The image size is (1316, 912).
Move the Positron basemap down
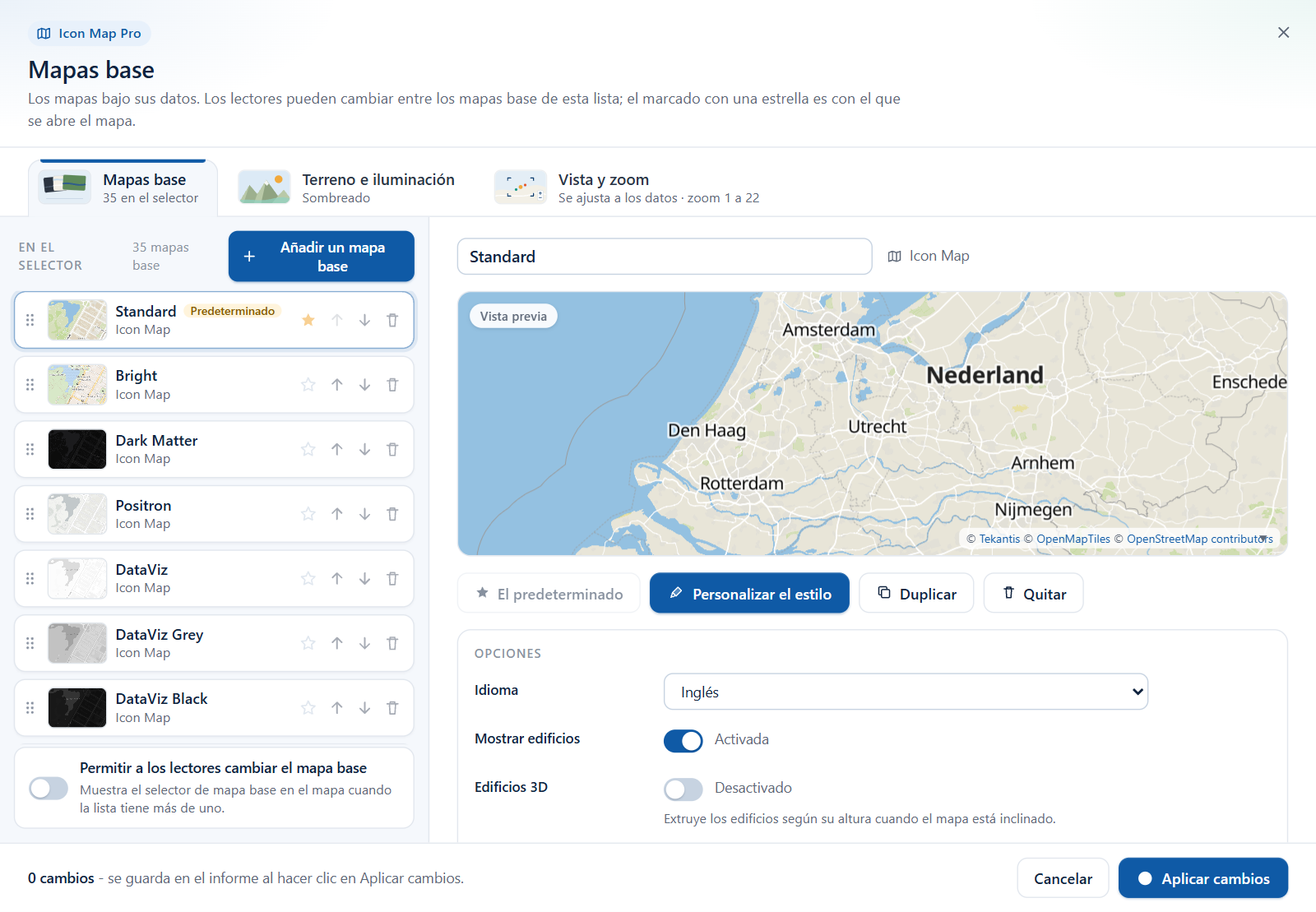364,514
